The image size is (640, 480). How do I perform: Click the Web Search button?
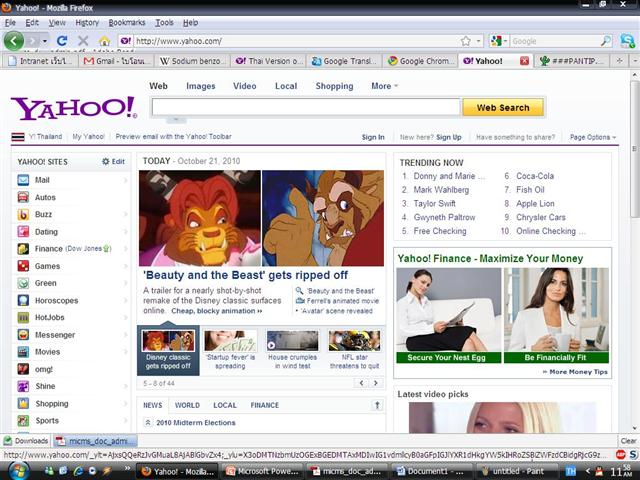click(x=503, y=108)
